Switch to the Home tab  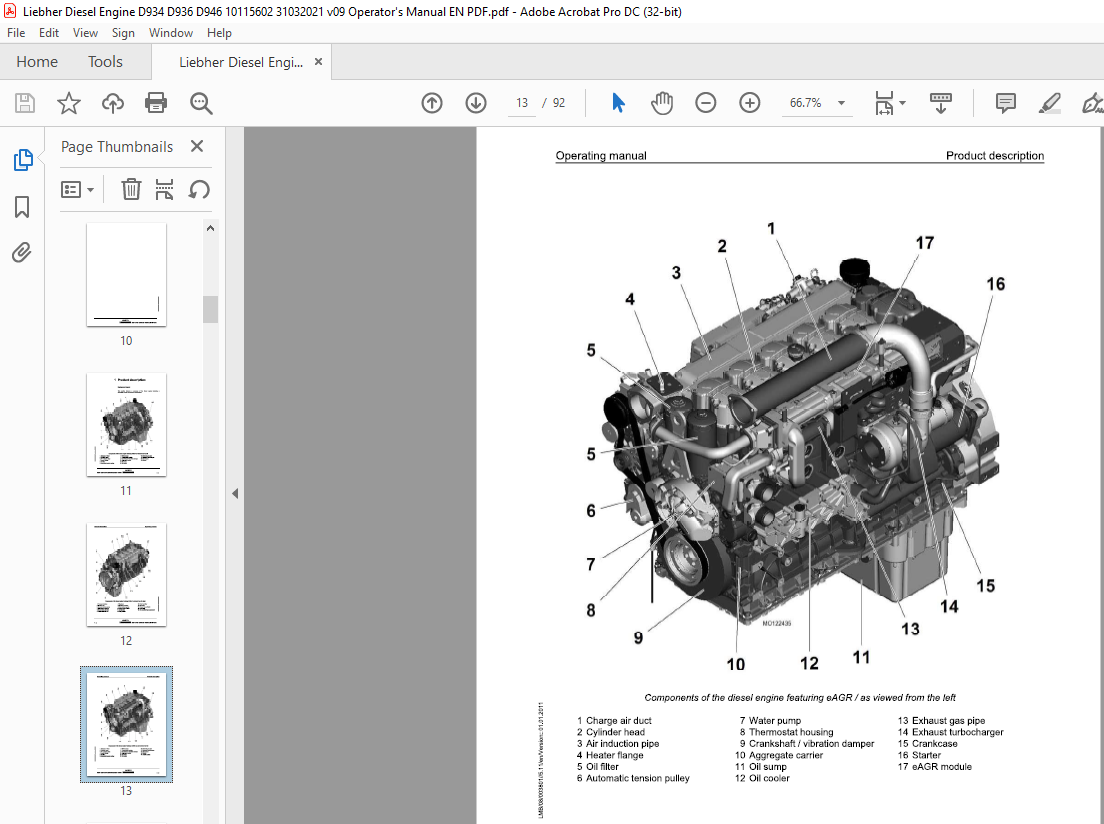(37, 62)
